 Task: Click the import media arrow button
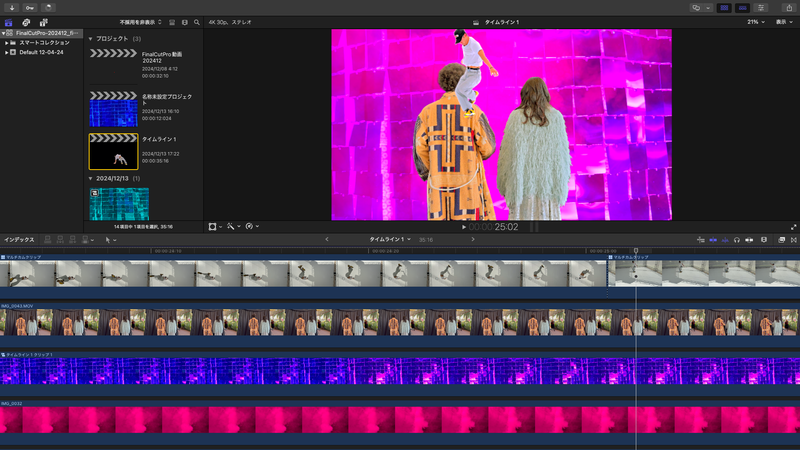11,8
